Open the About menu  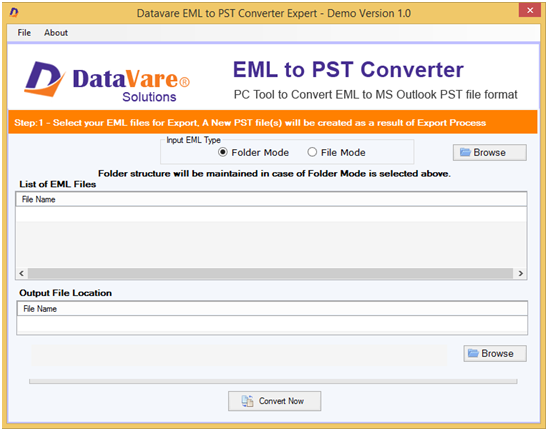56,33
